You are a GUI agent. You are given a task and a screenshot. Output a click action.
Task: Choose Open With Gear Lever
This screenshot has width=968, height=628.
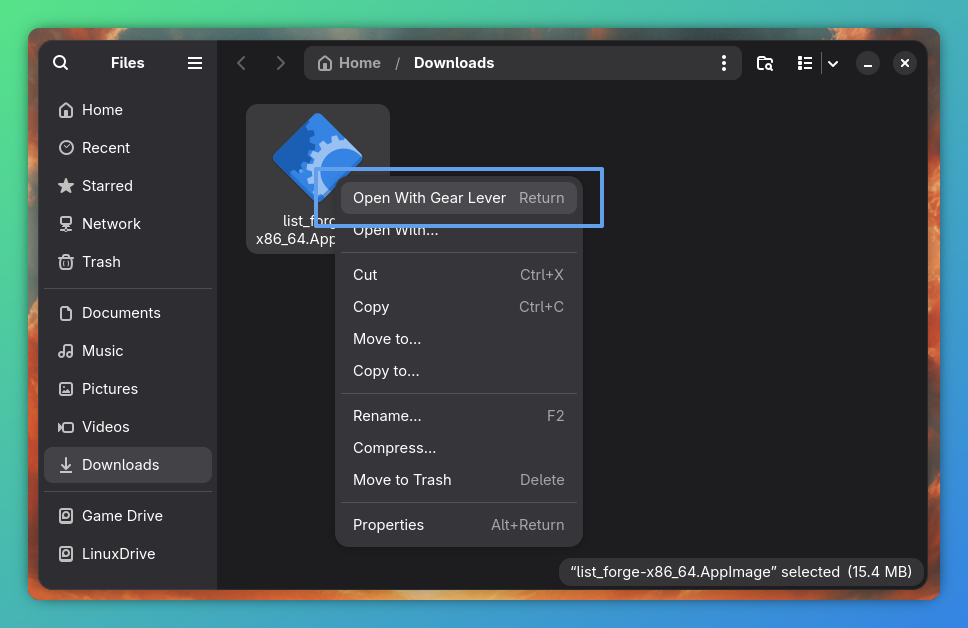coord(459,198)
